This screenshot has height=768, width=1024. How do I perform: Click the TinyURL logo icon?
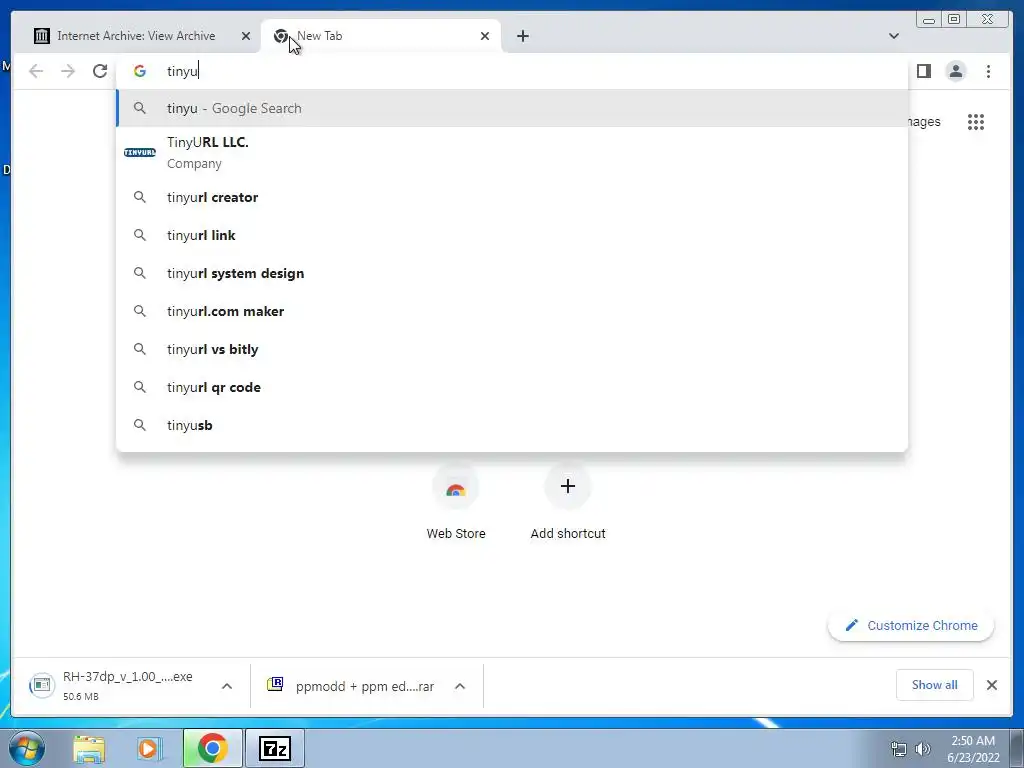click(x=140, y=153)
